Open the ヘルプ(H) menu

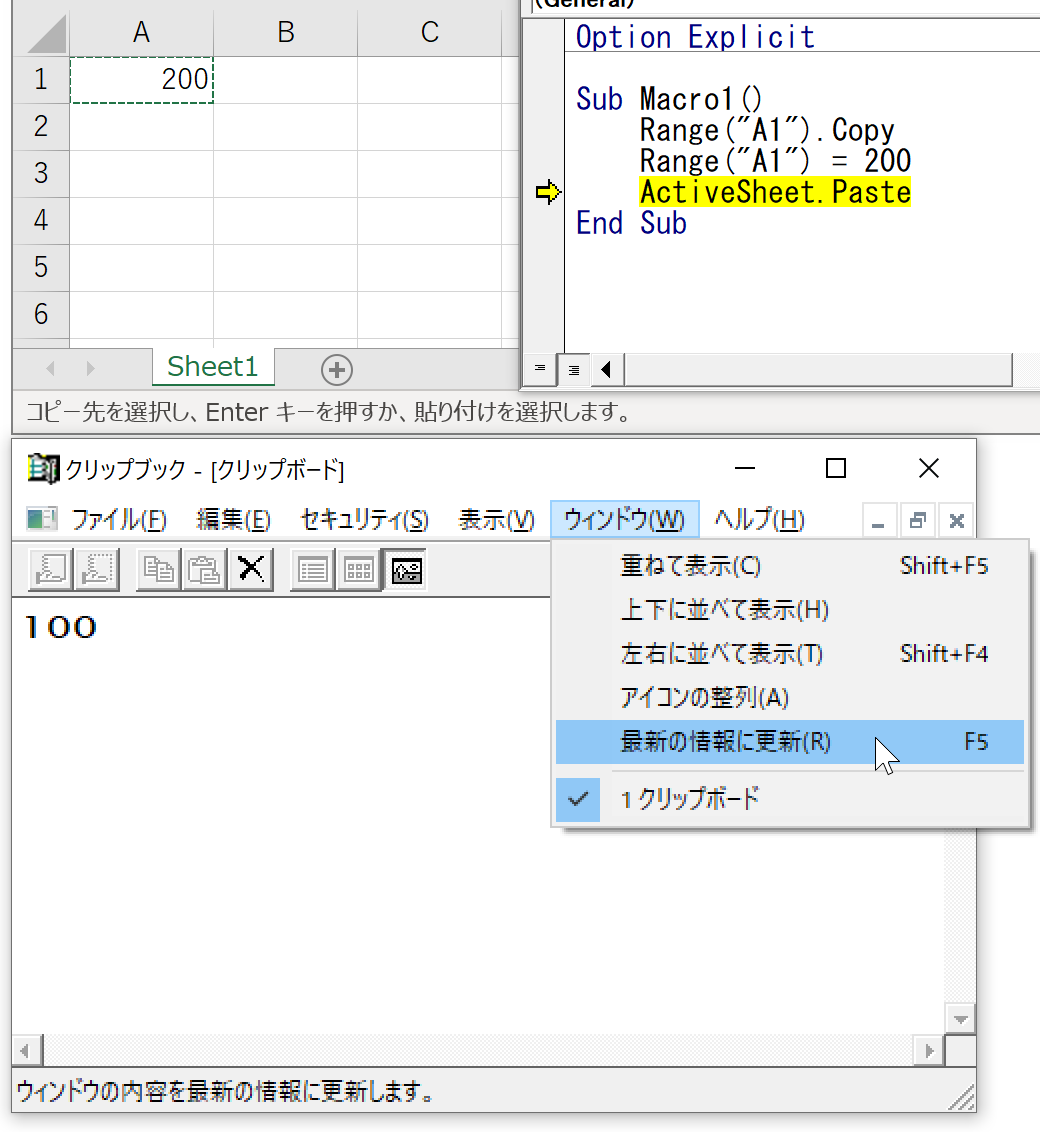(759, 520)
